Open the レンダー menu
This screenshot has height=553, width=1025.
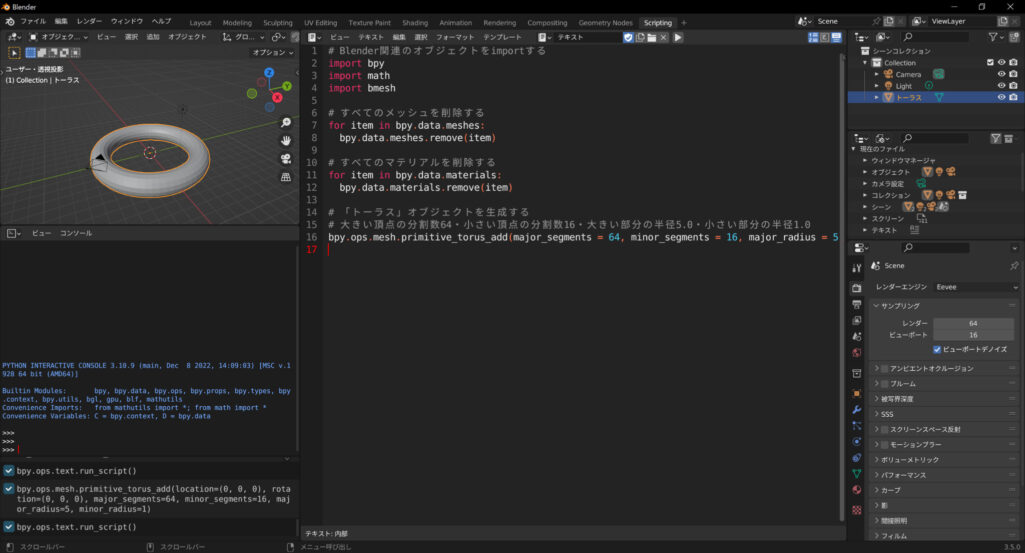[x=90, y=22]
